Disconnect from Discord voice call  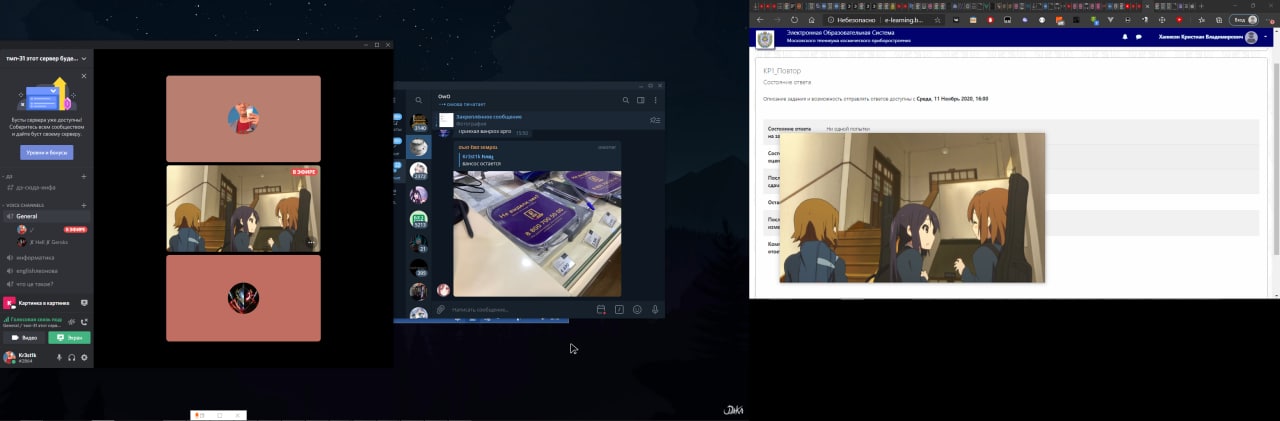tap(84, 322)
